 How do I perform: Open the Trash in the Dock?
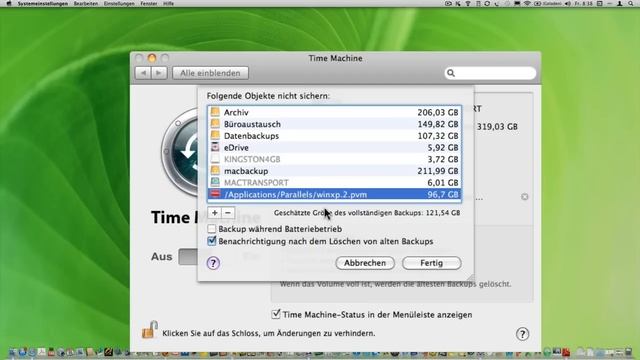pyautogui.click(x=629, y=352)
